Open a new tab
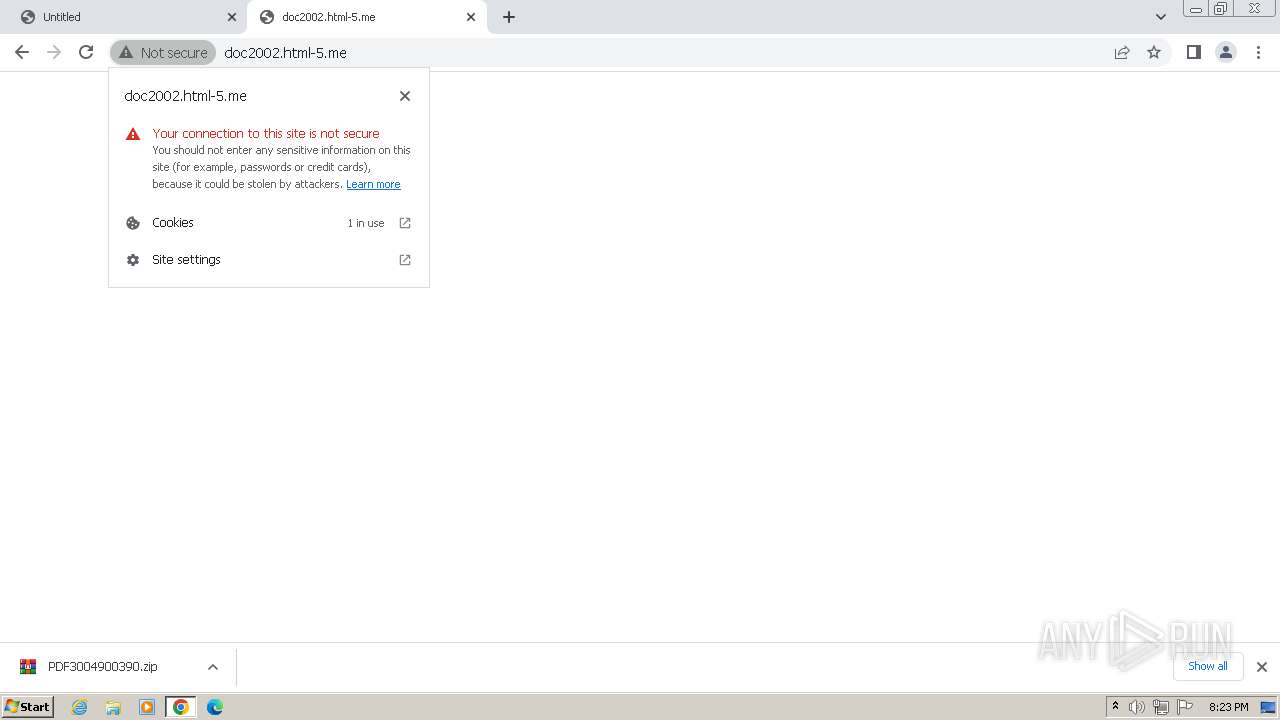This screenshot has width=1280, height=720. (x=509, y=17)
